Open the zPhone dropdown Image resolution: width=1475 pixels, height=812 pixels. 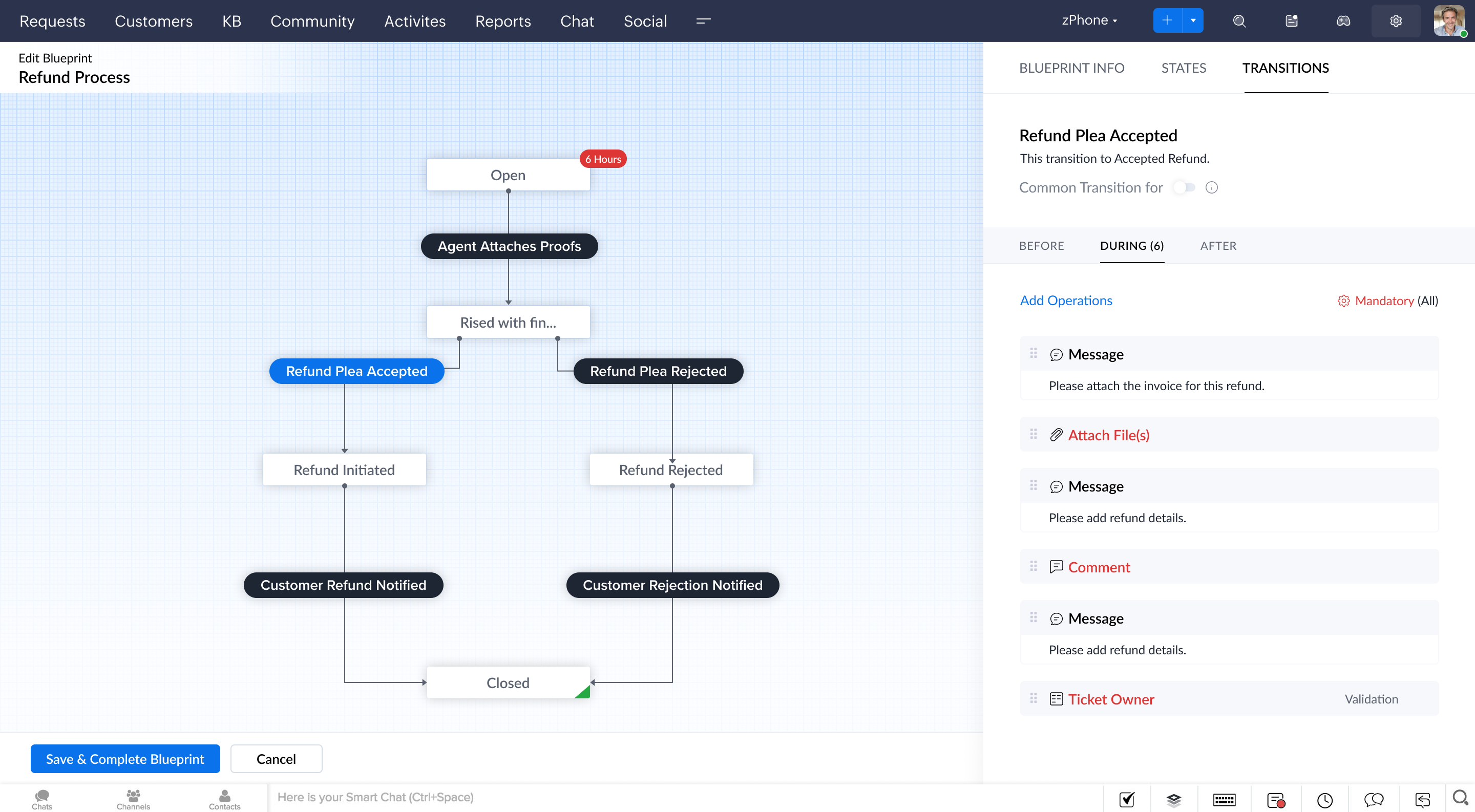1089,20
